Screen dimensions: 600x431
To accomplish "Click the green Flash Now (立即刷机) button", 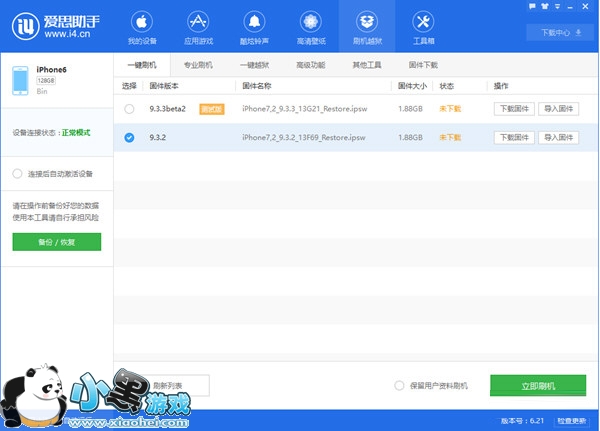I will tap(538, 385).
